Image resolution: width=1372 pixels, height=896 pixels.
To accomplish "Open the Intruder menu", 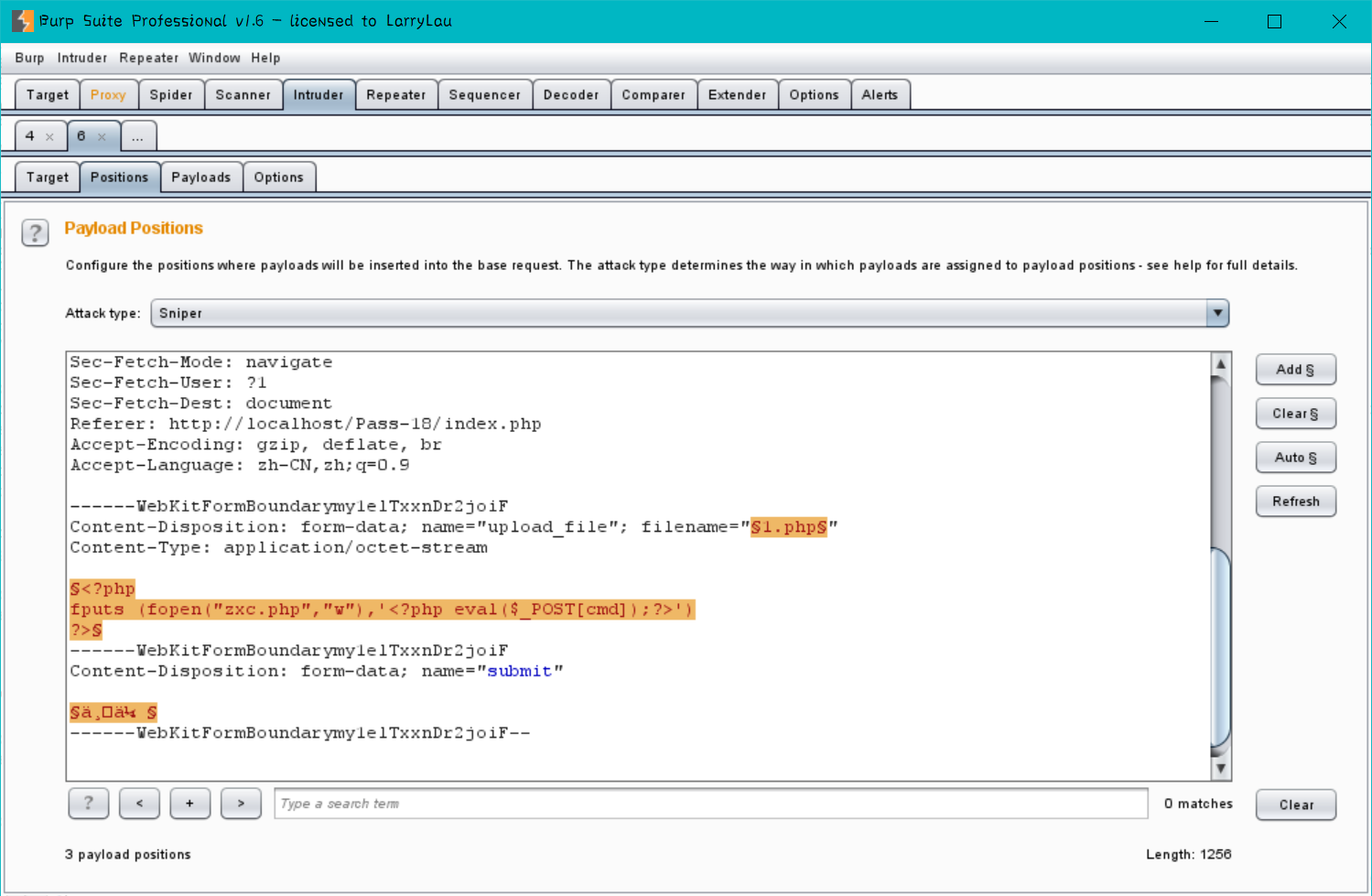I will tap(82, 58).
